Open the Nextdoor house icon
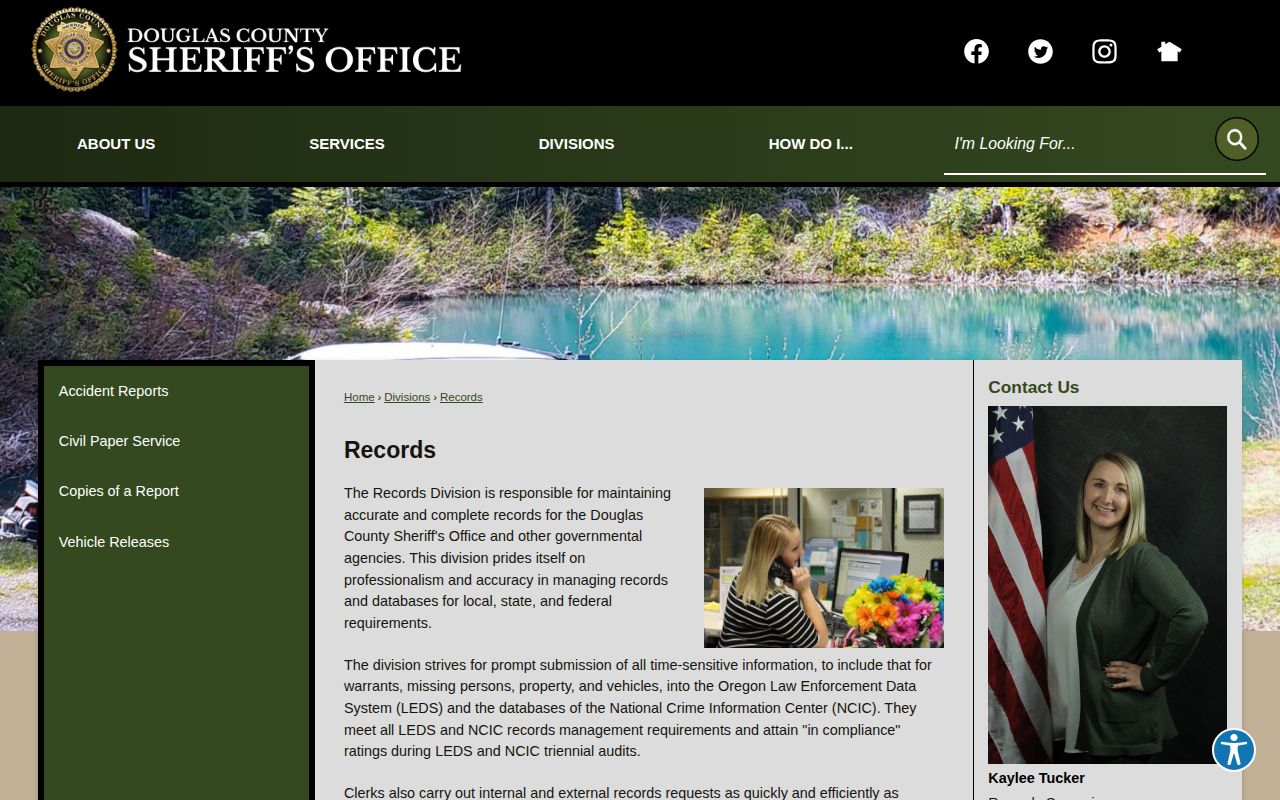The width and height of the screenshot is (1280, 800). click(x=1169, y=51)
